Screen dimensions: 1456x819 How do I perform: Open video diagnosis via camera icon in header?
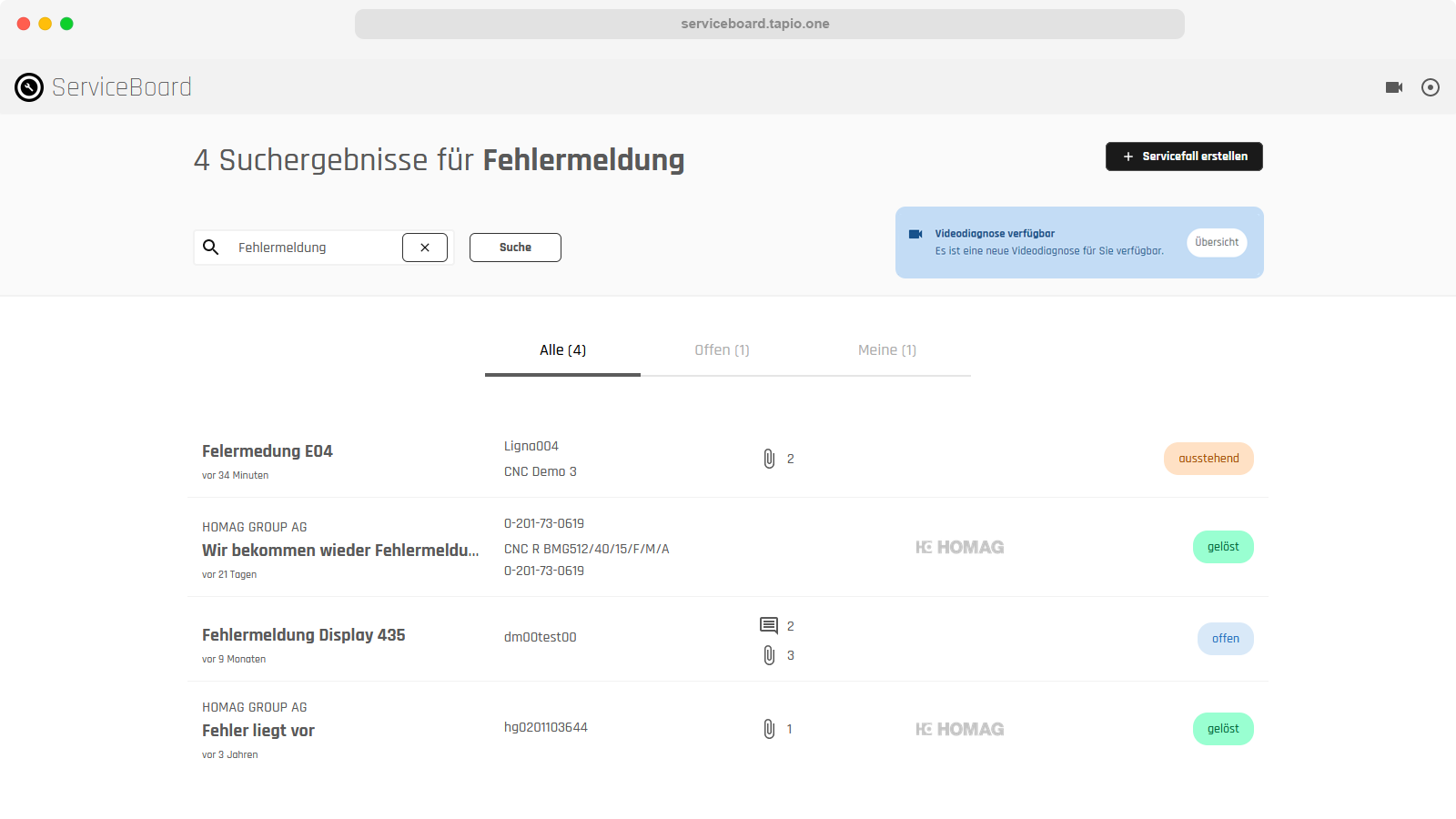pos(1393,87)
